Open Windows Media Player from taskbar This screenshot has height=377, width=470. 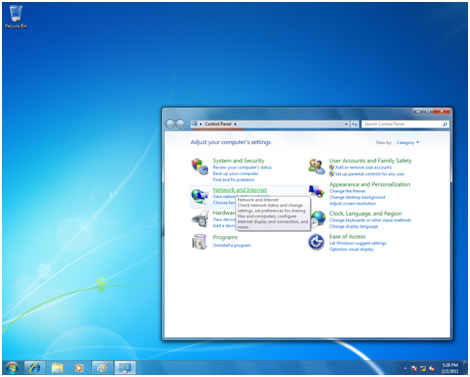pos(79,368)
